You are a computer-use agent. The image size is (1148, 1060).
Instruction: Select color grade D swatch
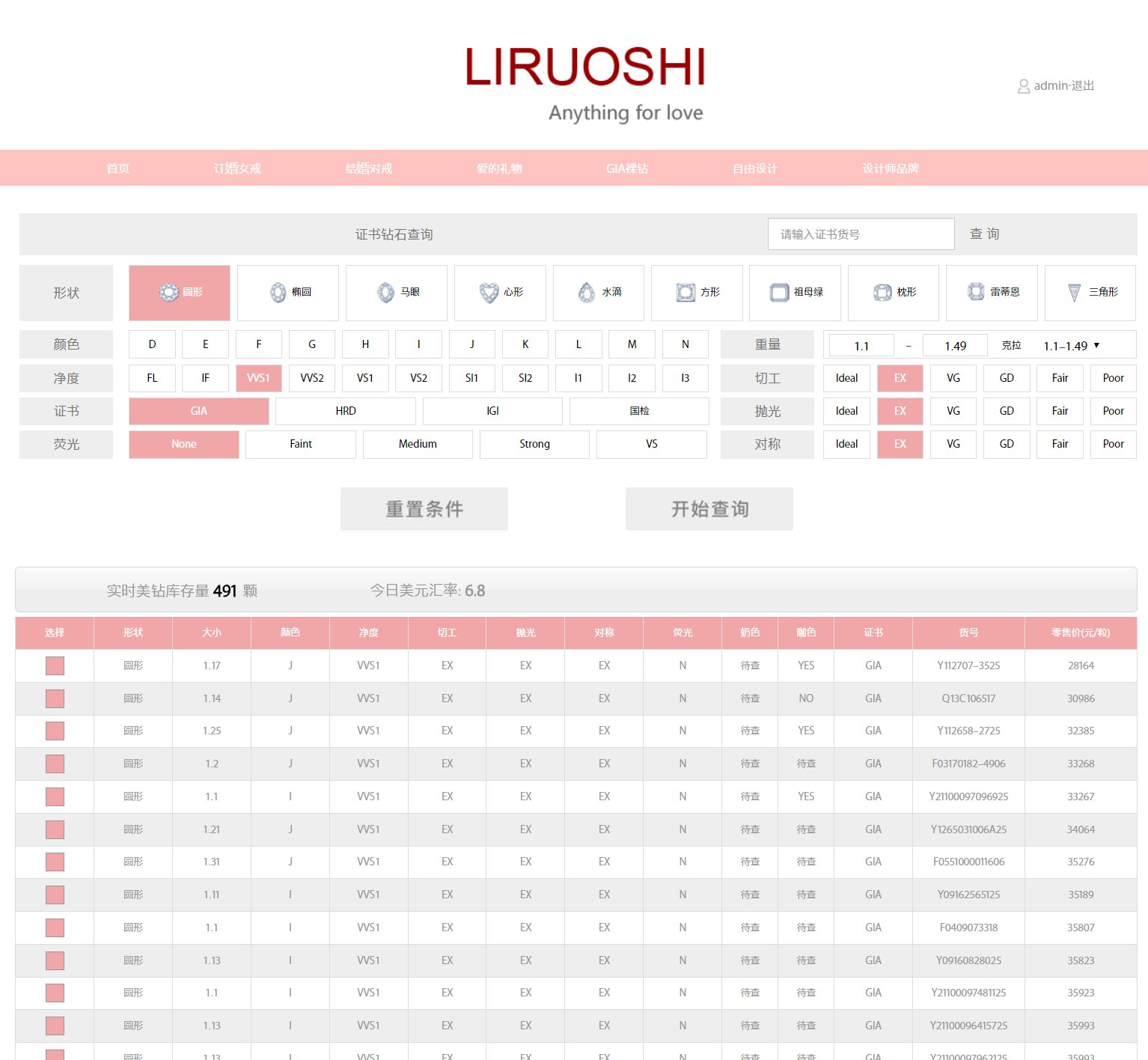point(152,344)
